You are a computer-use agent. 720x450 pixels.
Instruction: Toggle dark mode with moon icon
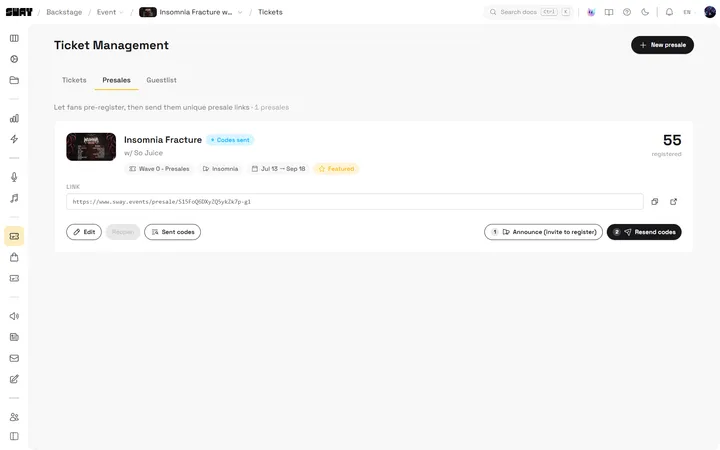point(645,12)
